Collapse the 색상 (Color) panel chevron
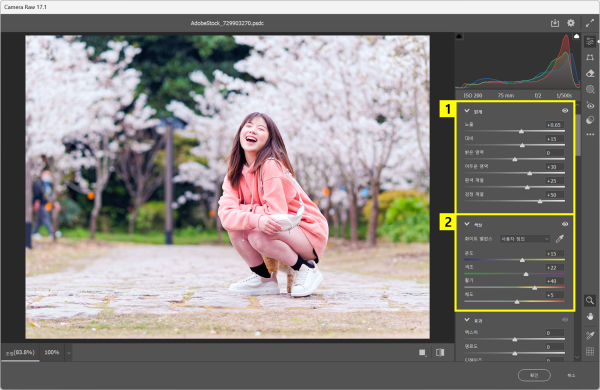This screenshot has width=600, height=390. 467,224
